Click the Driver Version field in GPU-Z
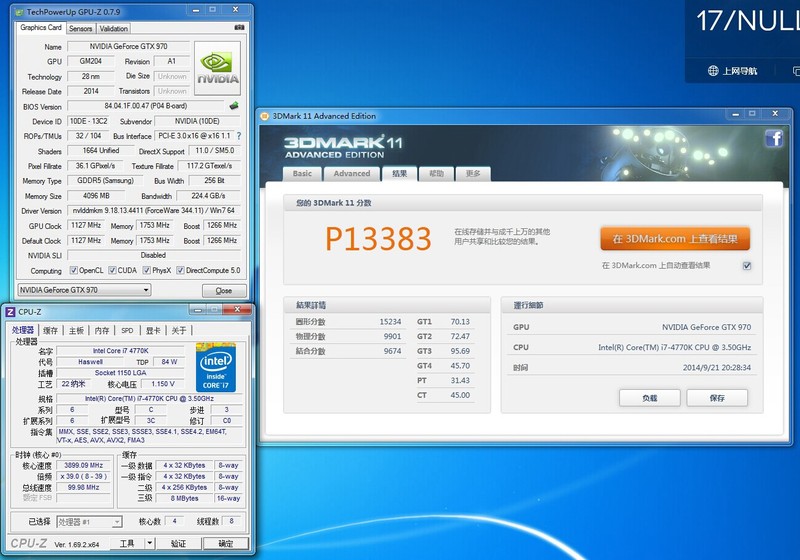The image size is (800, 560). (154, 210)
